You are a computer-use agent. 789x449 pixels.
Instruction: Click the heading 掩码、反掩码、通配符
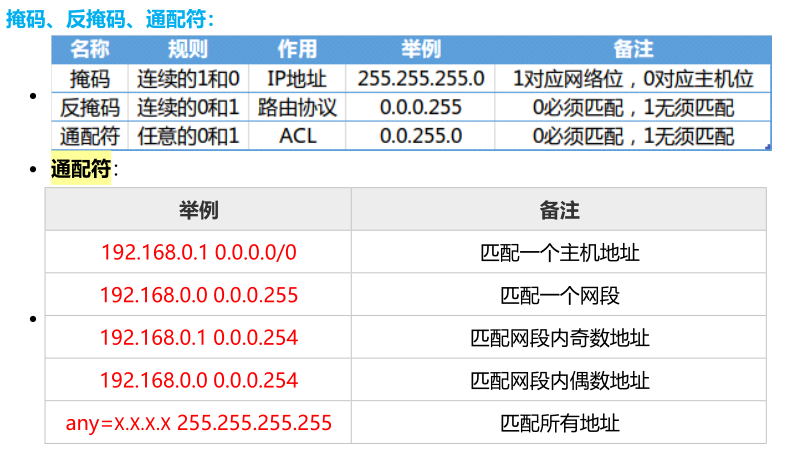pos(110,20)
